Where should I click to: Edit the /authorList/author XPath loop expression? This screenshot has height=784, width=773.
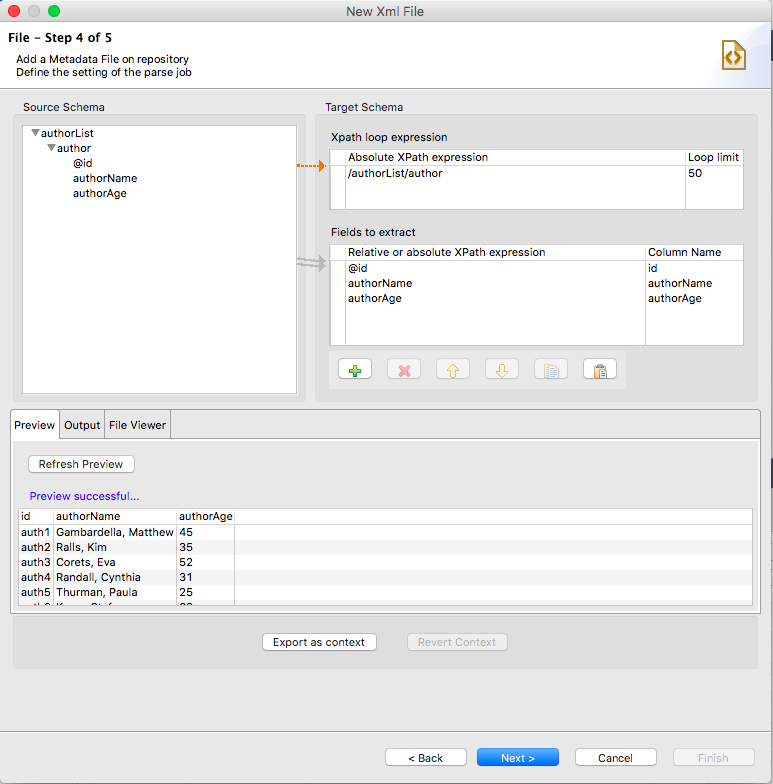coord(515,173)
